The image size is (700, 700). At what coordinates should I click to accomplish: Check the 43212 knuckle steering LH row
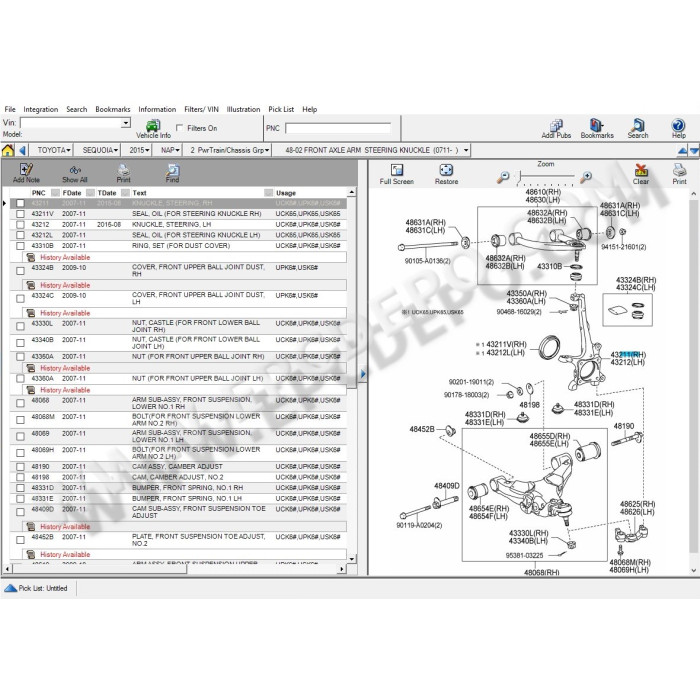[20, 225]
